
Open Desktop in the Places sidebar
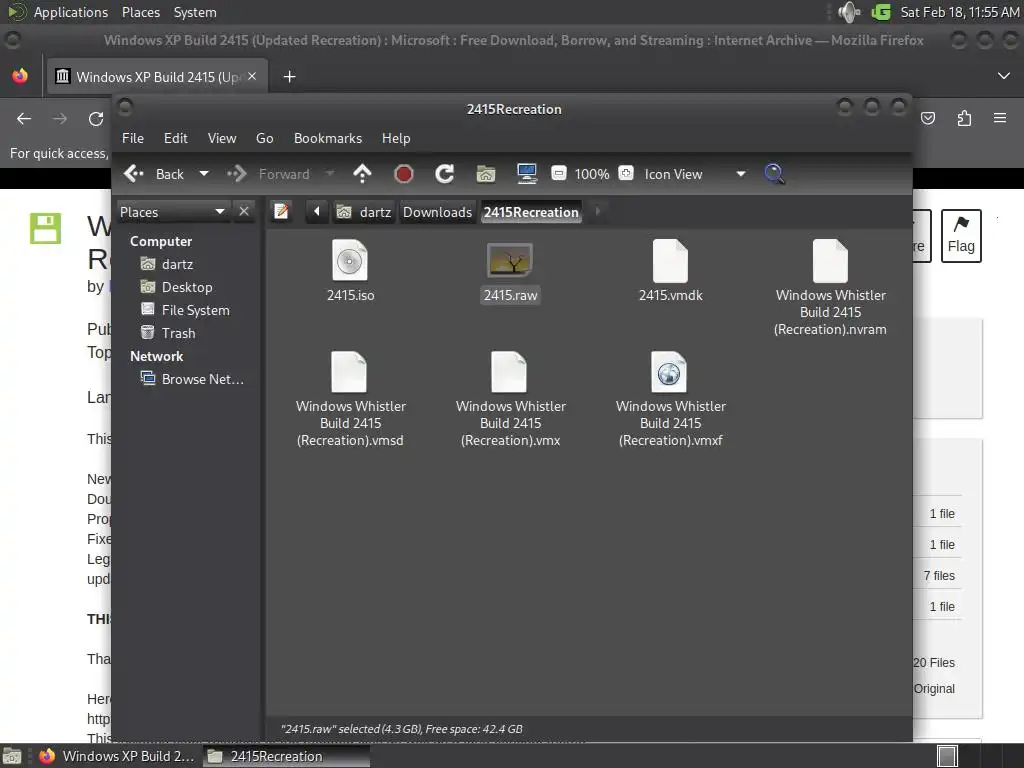tap(176, 287)
